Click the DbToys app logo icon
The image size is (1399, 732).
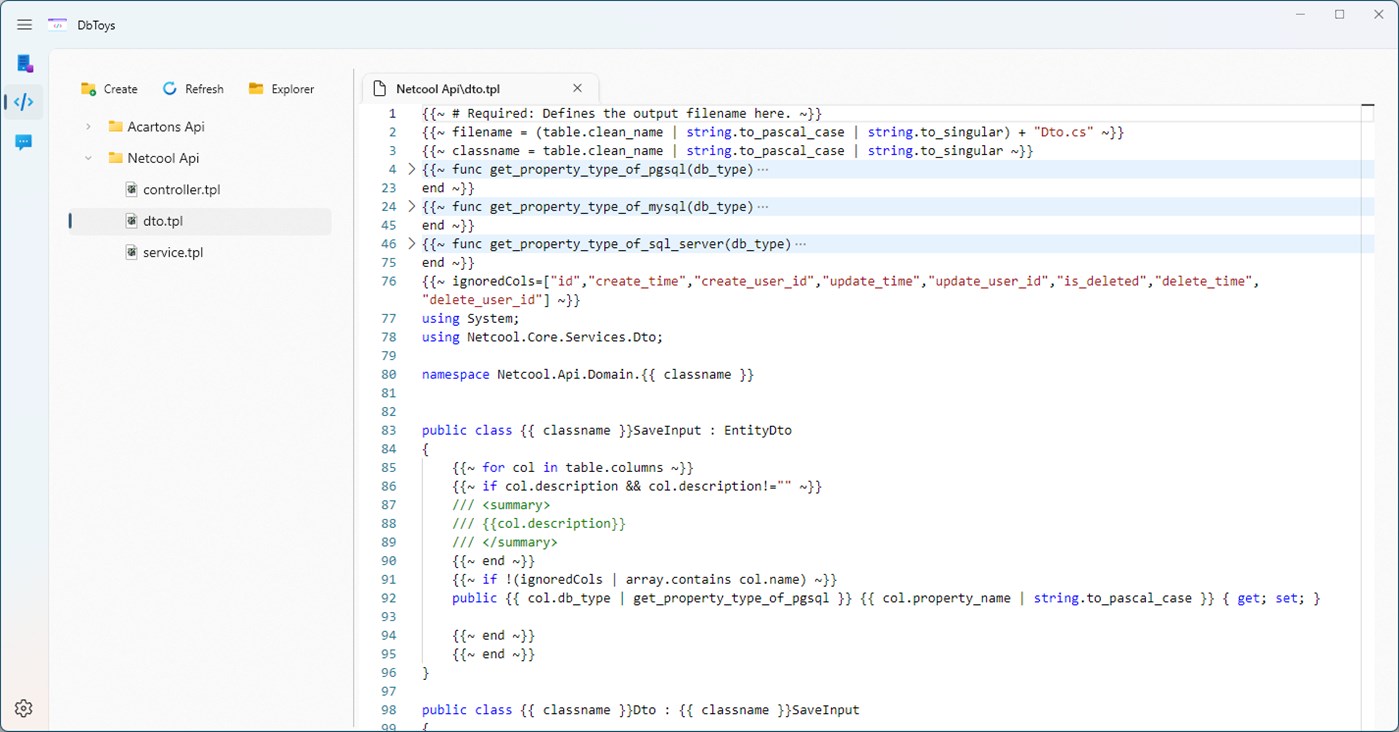57,24
